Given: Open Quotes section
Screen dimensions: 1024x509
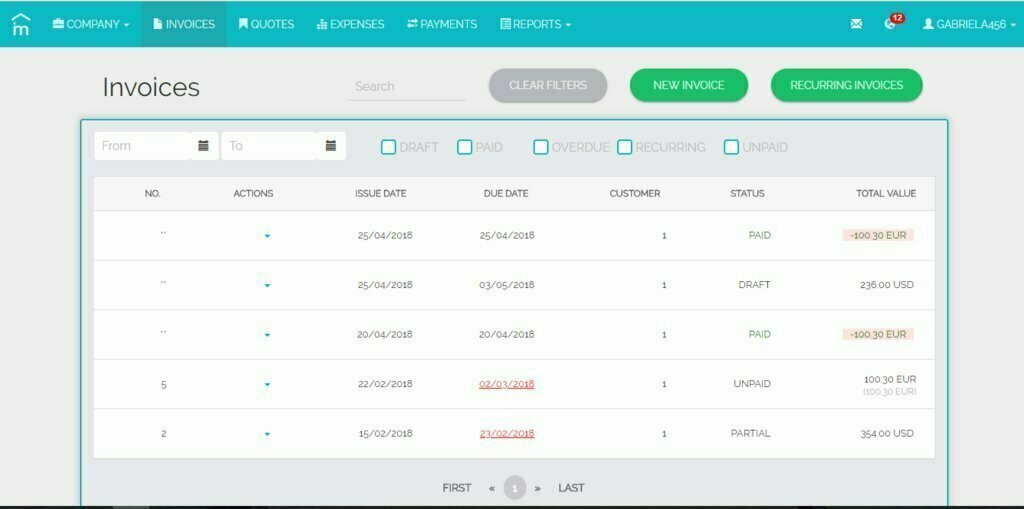Looking at the screenshot, I should pos(266,24).
